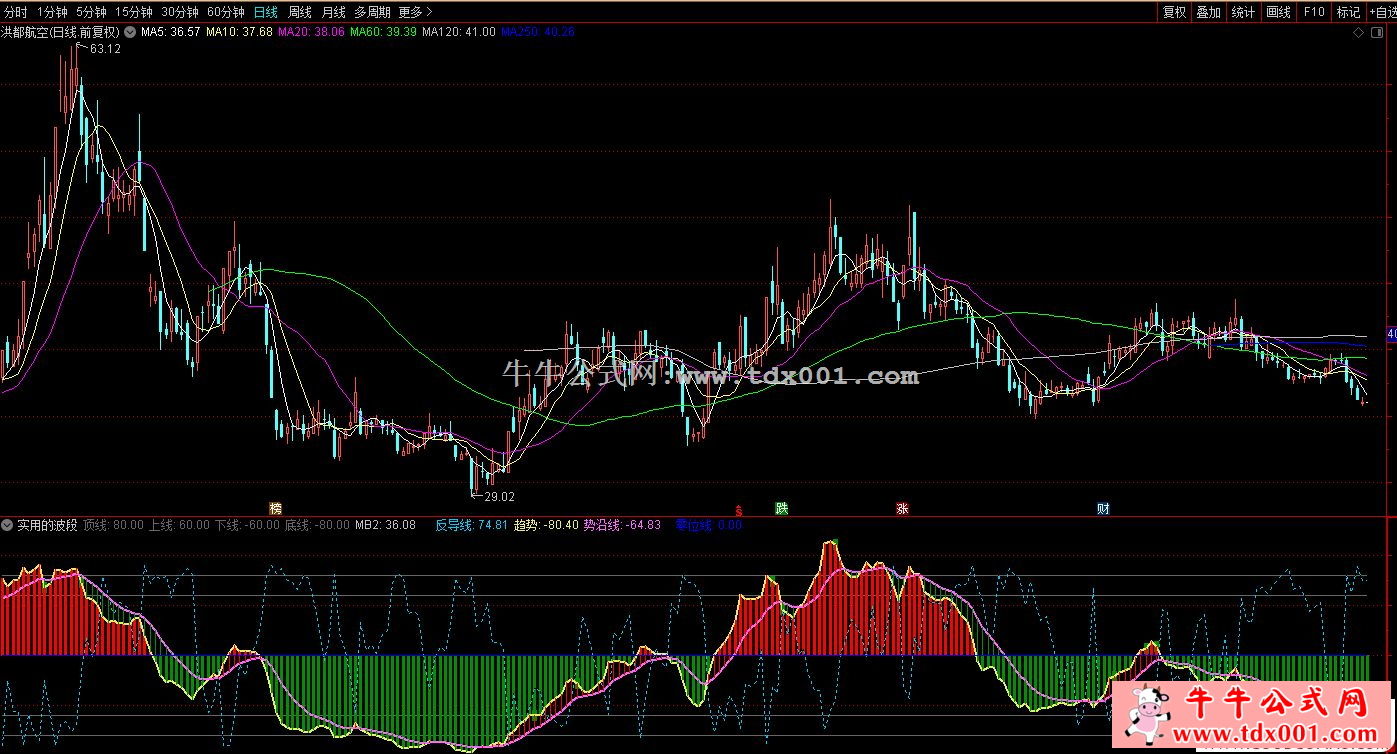This screenshot has width=1397, height=754.
Task: Open the main chart indicator dropdown icon
Action: 130,32
